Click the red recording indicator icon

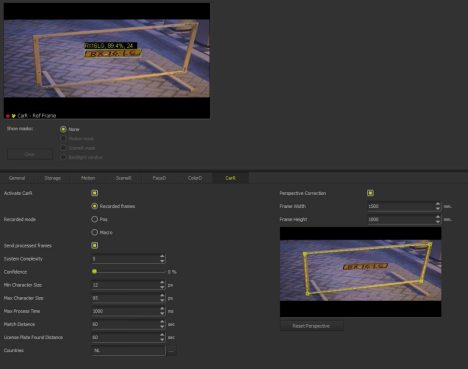7,116
